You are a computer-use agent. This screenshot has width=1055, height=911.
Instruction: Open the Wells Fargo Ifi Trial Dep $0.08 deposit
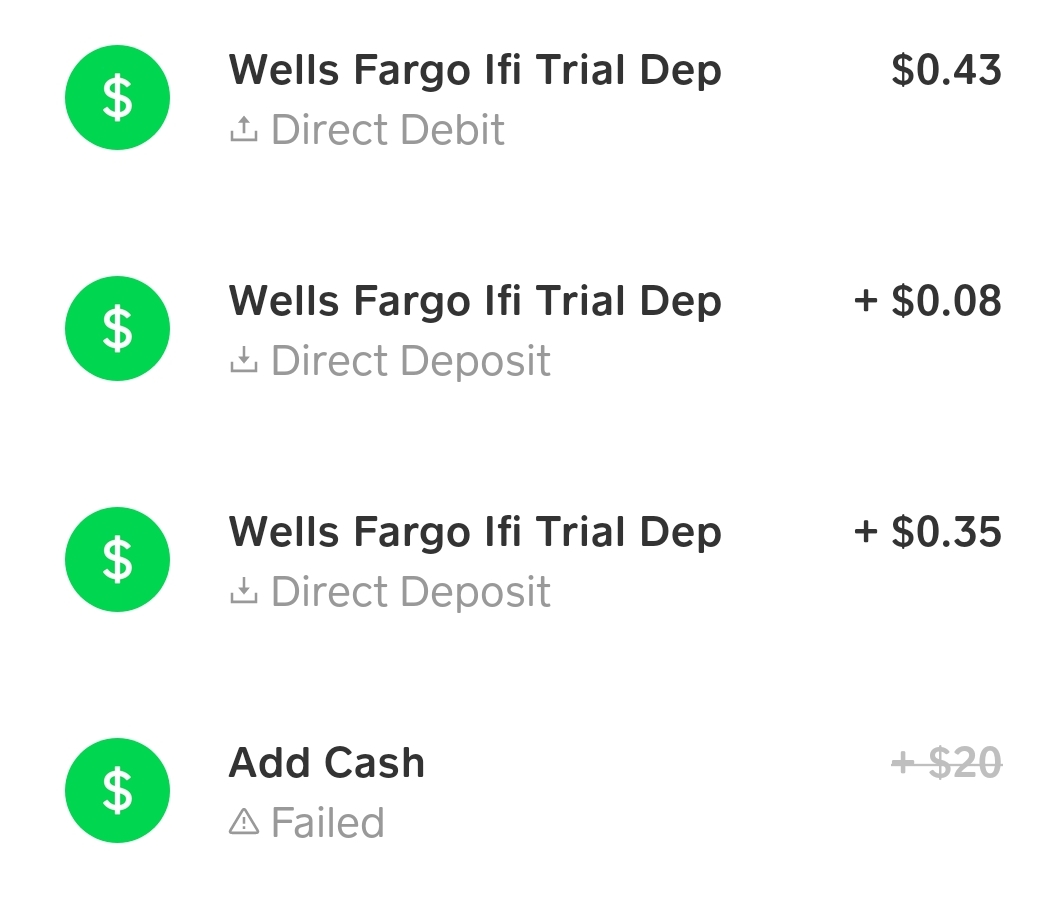pyautogui.click(x=475, y=301)
